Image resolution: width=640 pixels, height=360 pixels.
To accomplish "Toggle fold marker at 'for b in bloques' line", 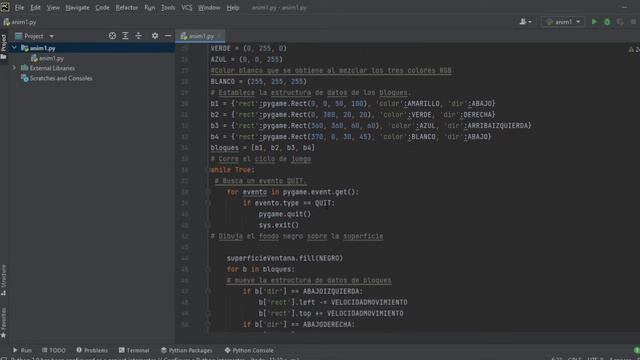I will click(x=208, y=269).
